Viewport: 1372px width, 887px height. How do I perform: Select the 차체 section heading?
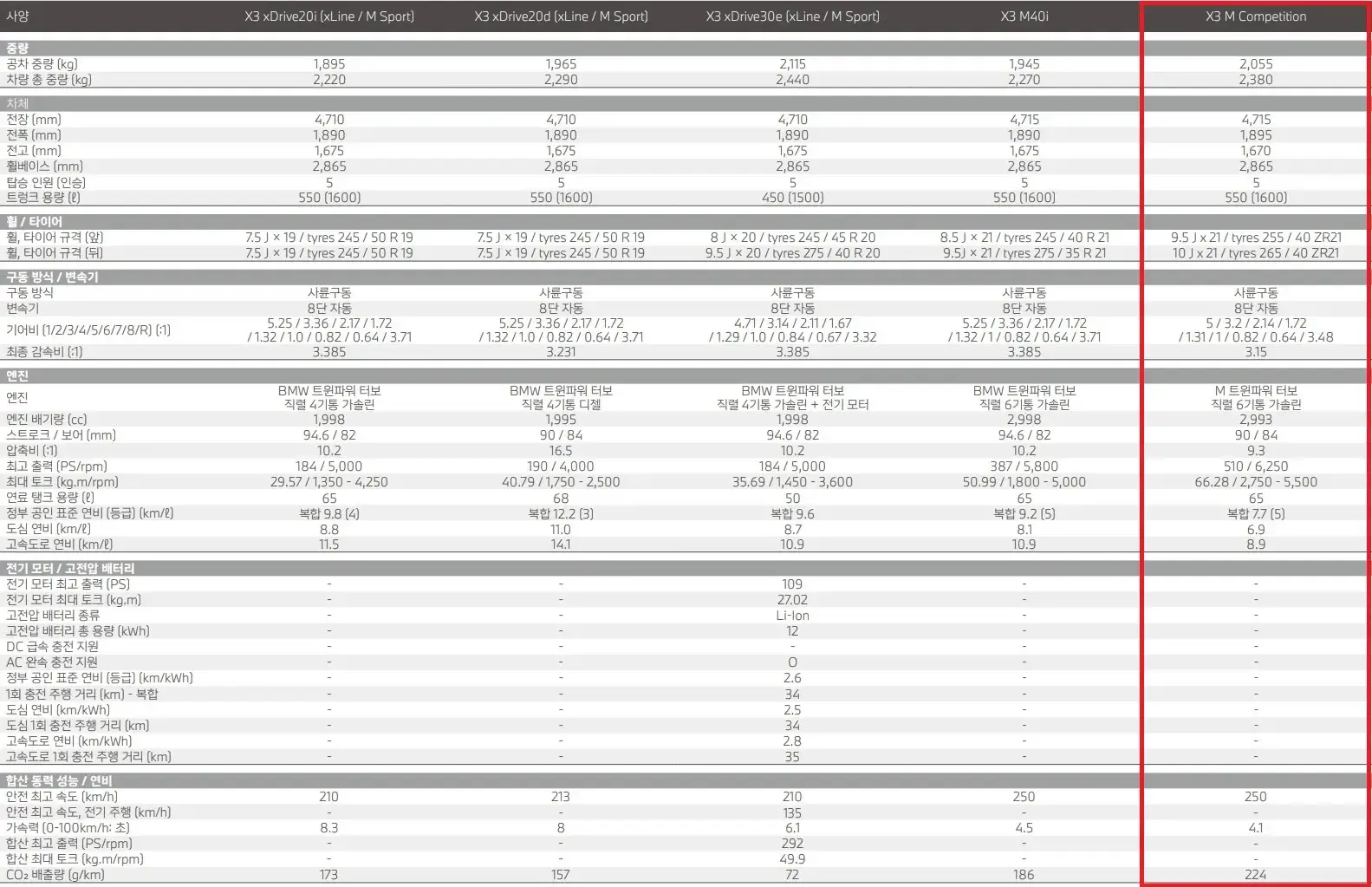tap(17, 104)
